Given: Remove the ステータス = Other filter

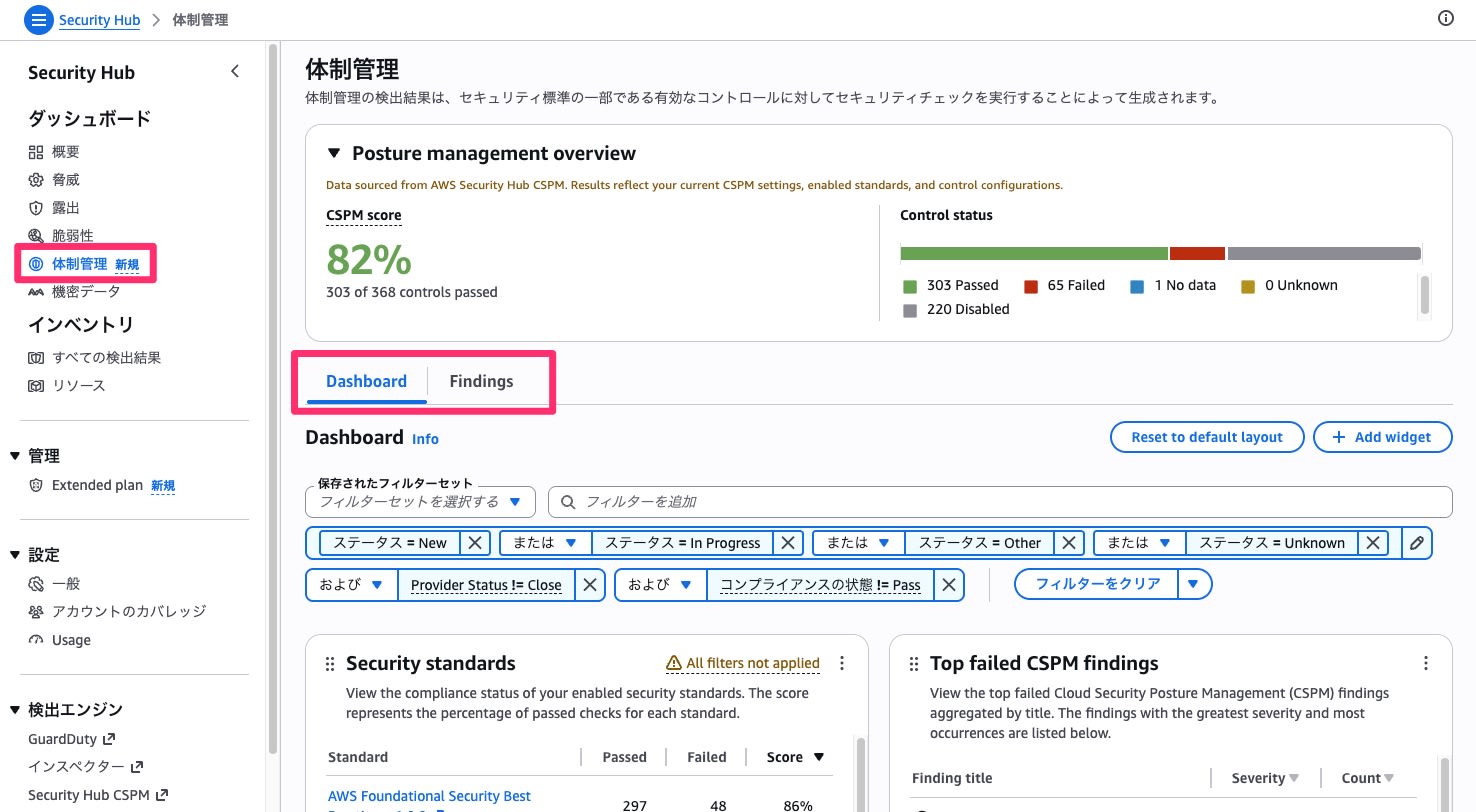Looking at the screenshot, I should click(1070, 543).
